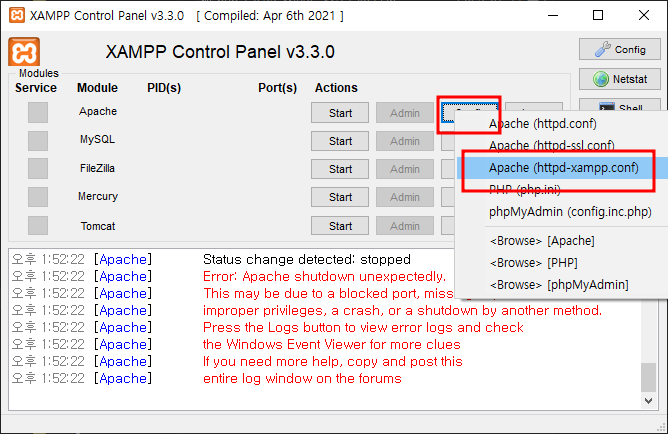The image size is (668, 434).
Task: Toggle the FileZilla service checkbox
Action: (x=38, y=169)
